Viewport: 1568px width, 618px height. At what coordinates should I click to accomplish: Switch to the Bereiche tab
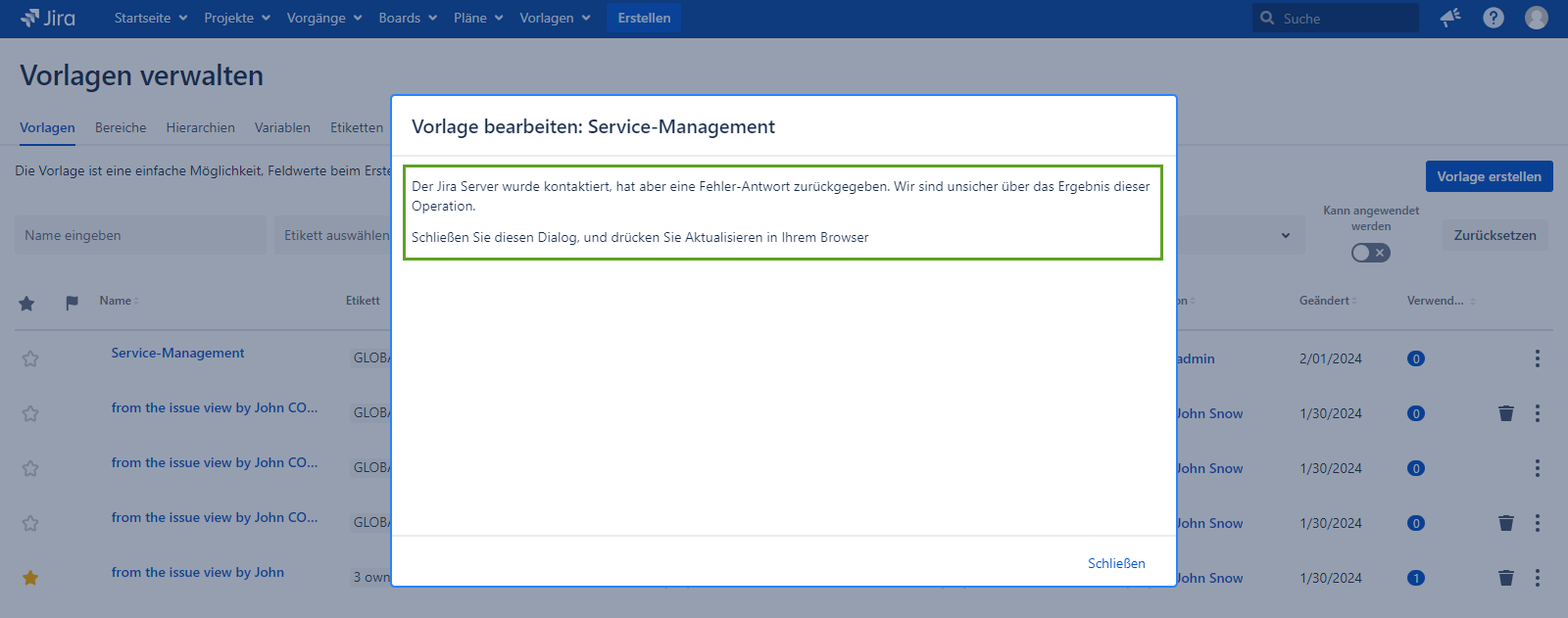point(121,127)
